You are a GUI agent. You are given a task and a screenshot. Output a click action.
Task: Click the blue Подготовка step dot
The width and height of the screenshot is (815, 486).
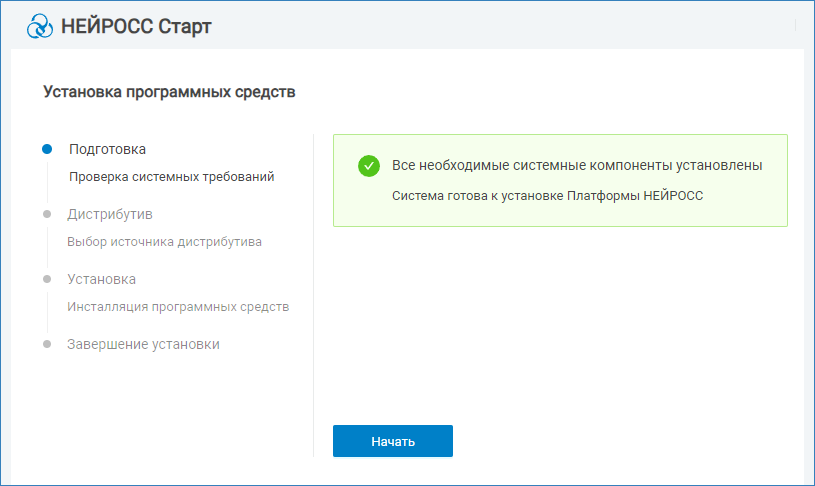(47, 150)
